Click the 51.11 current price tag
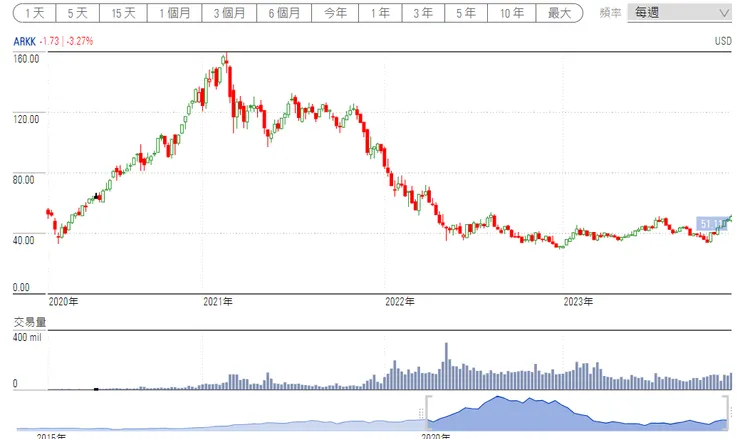 [713, 223]
